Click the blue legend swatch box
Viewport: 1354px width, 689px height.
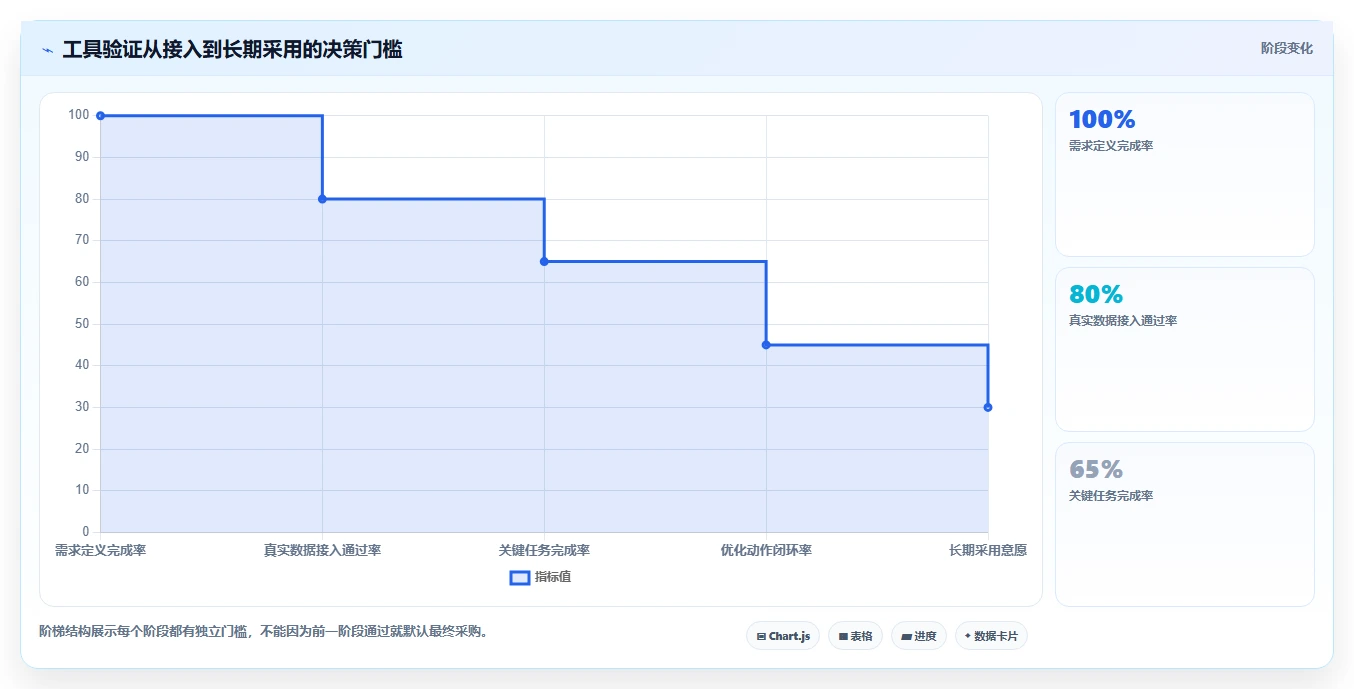tap(520, 578)
